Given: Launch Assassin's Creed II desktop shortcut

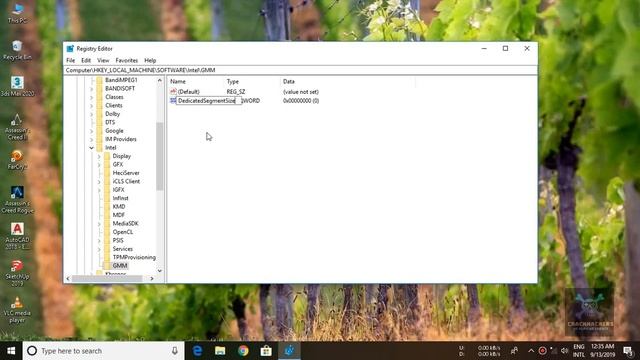Looking at the screenshot, I should coord(17,127).
